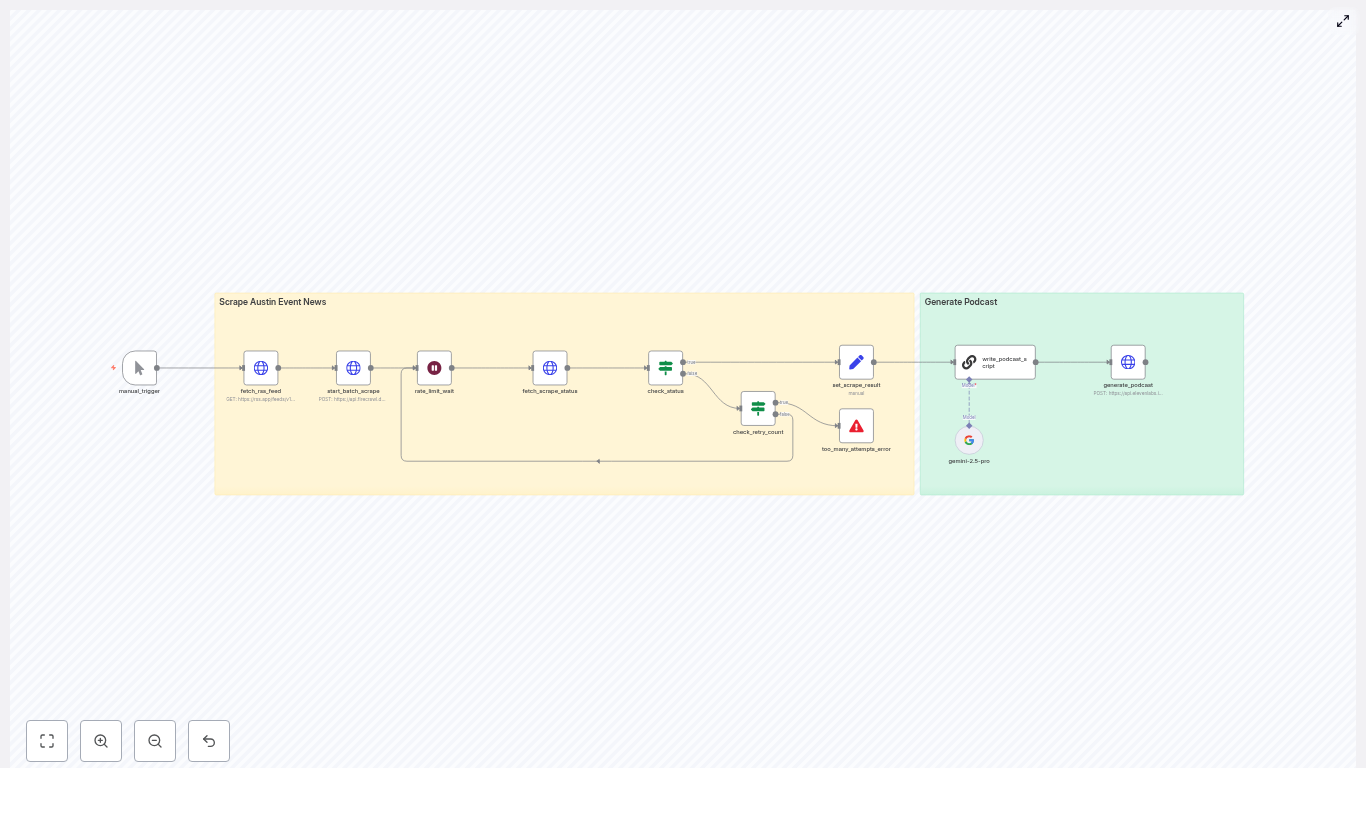1366x814 pixels.
Task: Open the start_batch_scrape node
Action: (x=353, y=368)
